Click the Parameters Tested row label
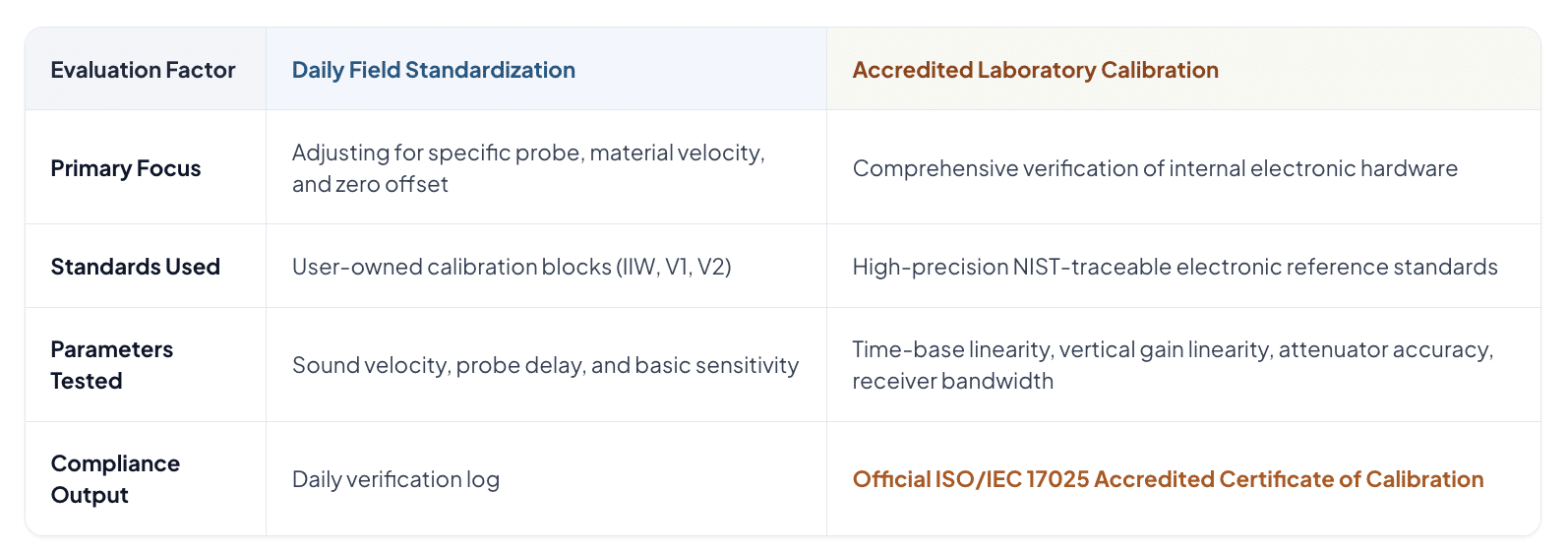1568x553 pixels. [x=112, y=365]
